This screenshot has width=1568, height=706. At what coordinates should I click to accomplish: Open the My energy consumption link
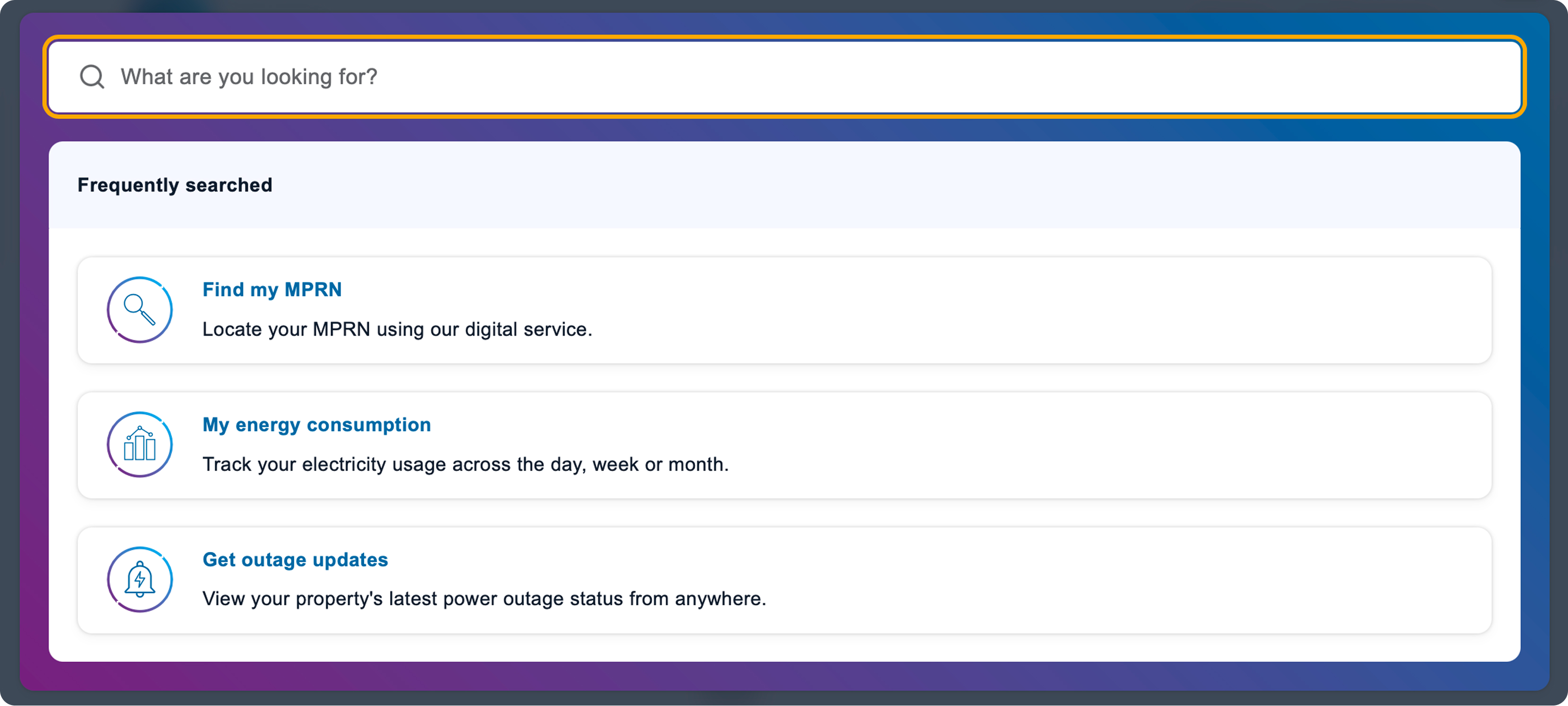(x=316, y=425)
